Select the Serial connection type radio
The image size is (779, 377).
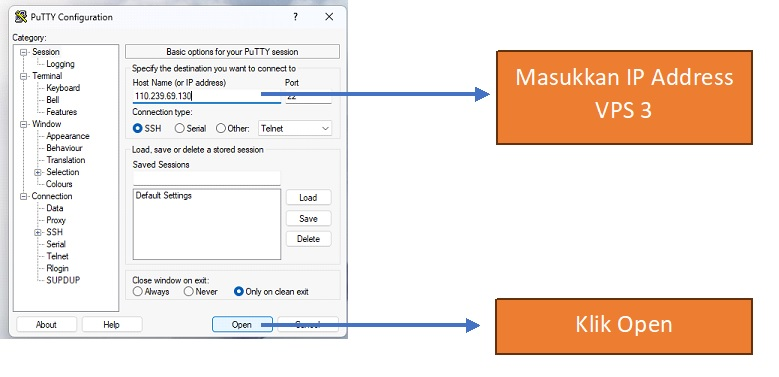click(179, 129)
